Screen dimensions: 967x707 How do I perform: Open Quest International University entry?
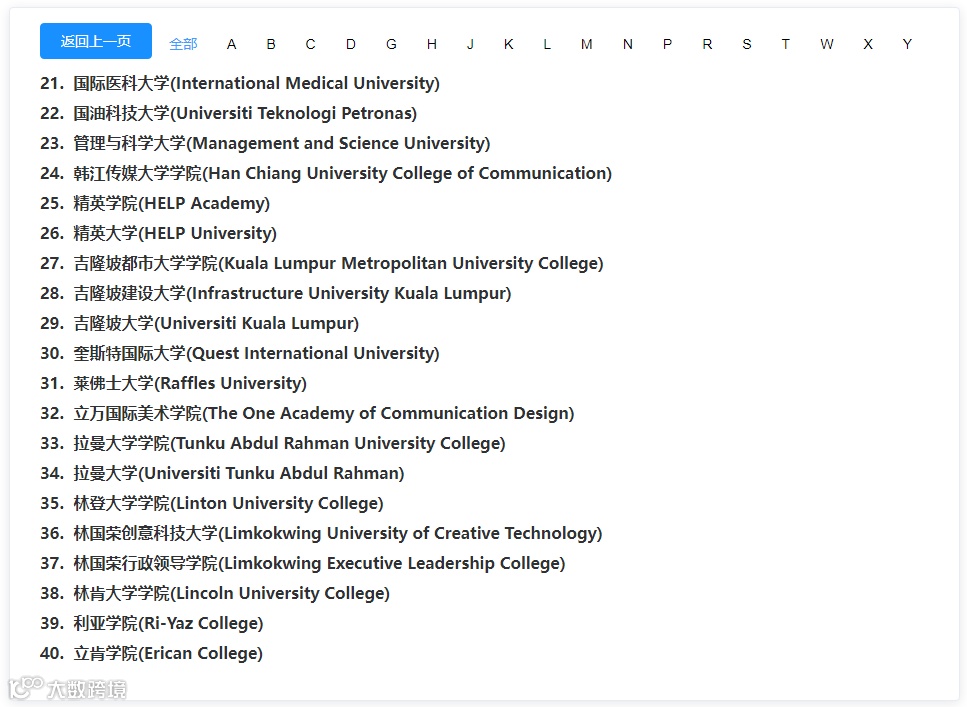(240, 354)
